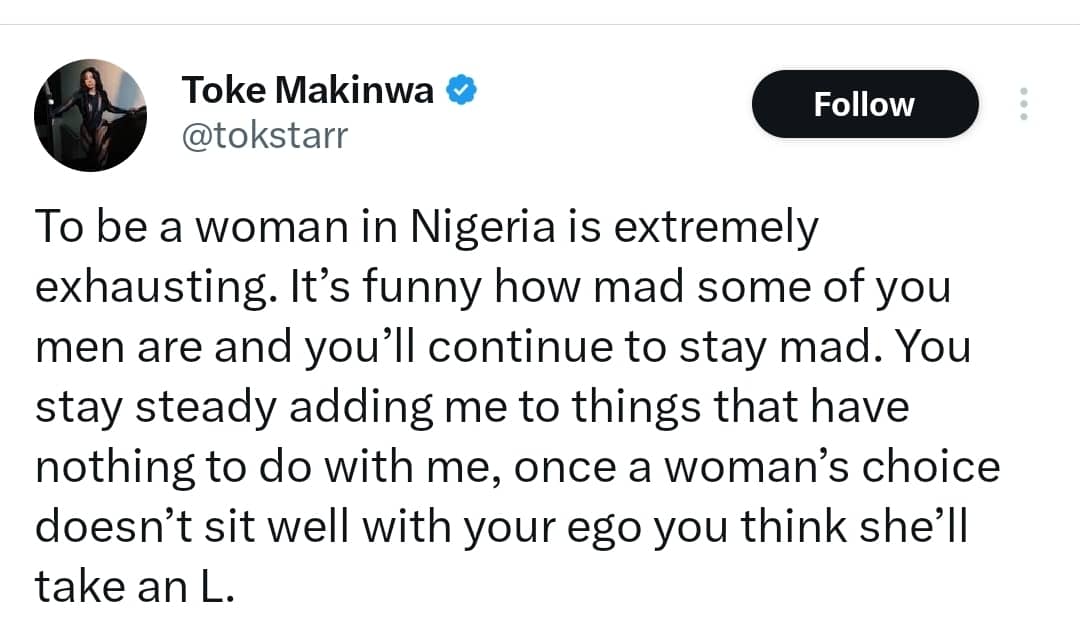This screenshot has height=638, width=1080.
Task: Open the @tokstarr profile handle link
Action: [x=264, y=136]
